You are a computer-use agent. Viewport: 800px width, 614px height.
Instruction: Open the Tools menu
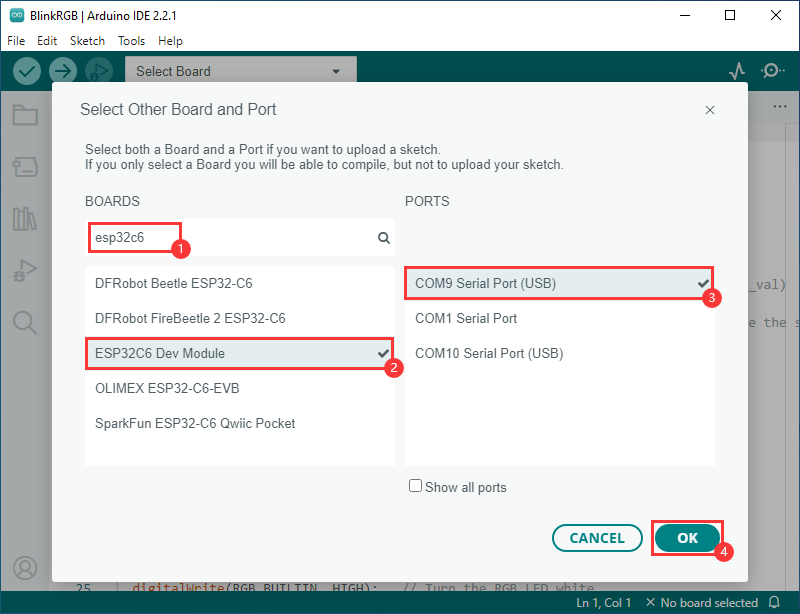[132, 41]
